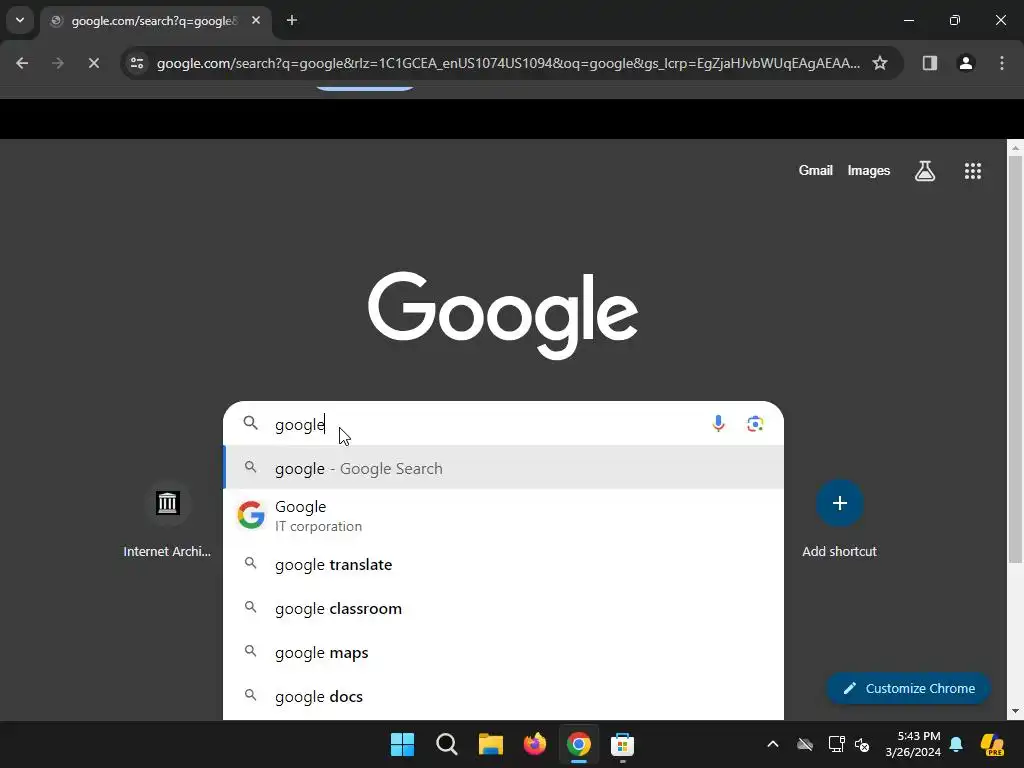This screenshot has width=1024, height=768.
Task: Select Google IT corporation suggestion
Action: click(504, 516)
